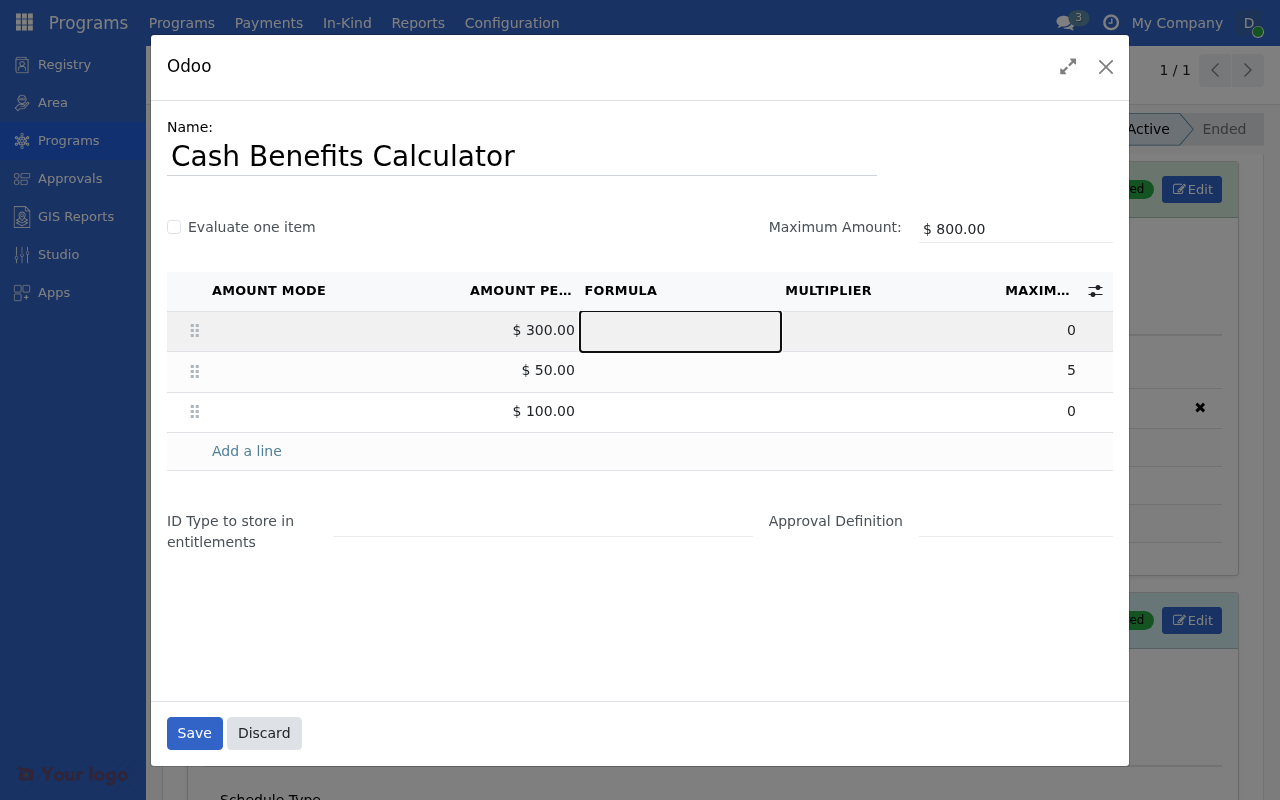1280x800 pixels.
Task: Open the Payments menu
Action: click(268, 22)
